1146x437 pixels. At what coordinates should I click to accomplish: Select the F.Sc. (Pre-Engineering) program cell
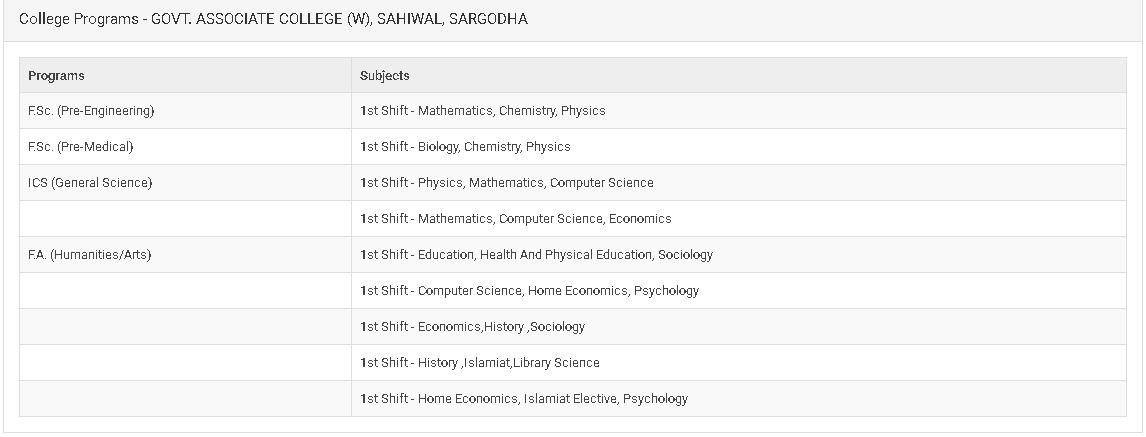point(91,111)
